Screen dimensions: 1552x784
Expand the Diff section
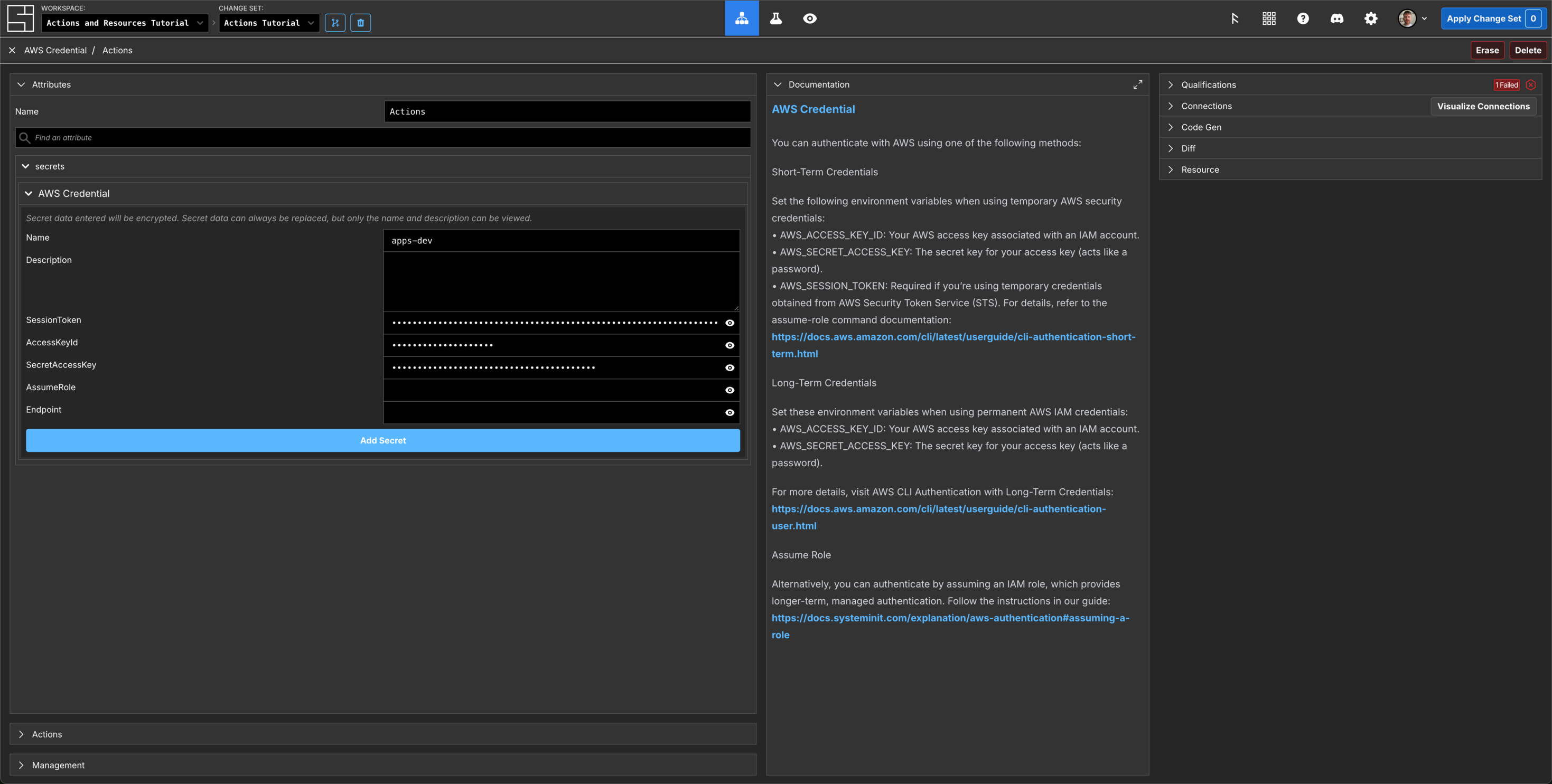[x=1171, y=149]
